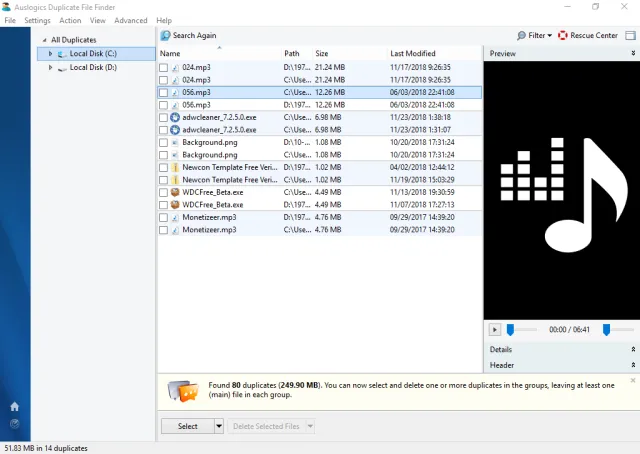Close the found duplicates notification

(x=633, y=381)
